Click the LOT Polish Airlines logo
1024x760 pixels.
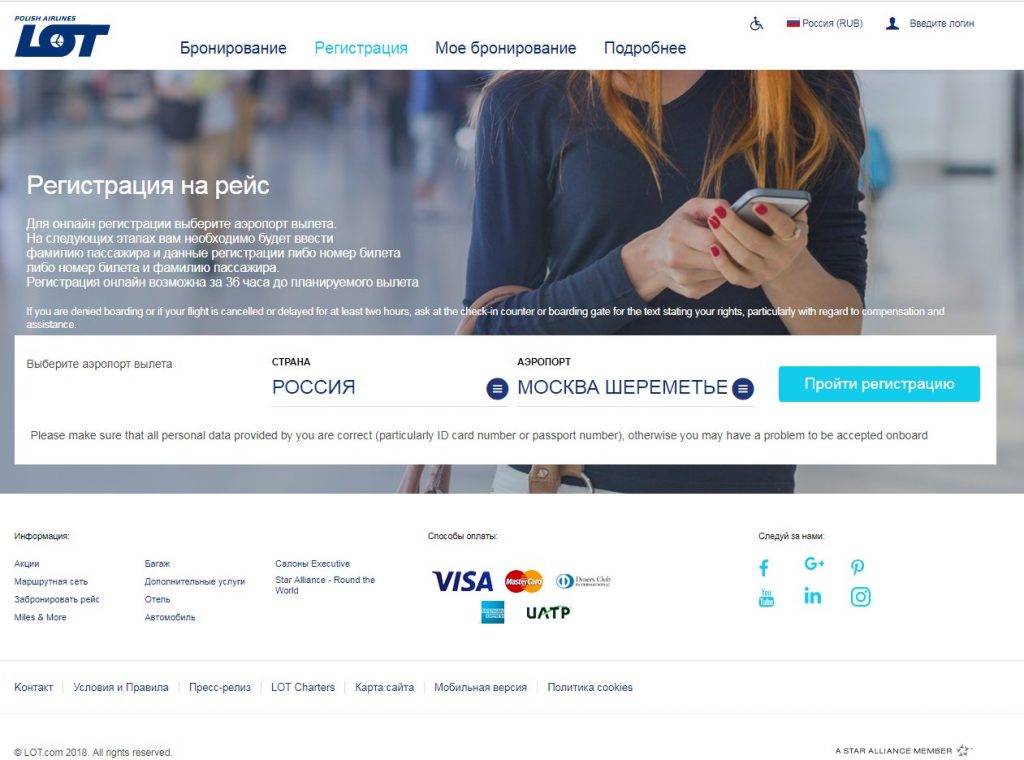tap(61, 37)
